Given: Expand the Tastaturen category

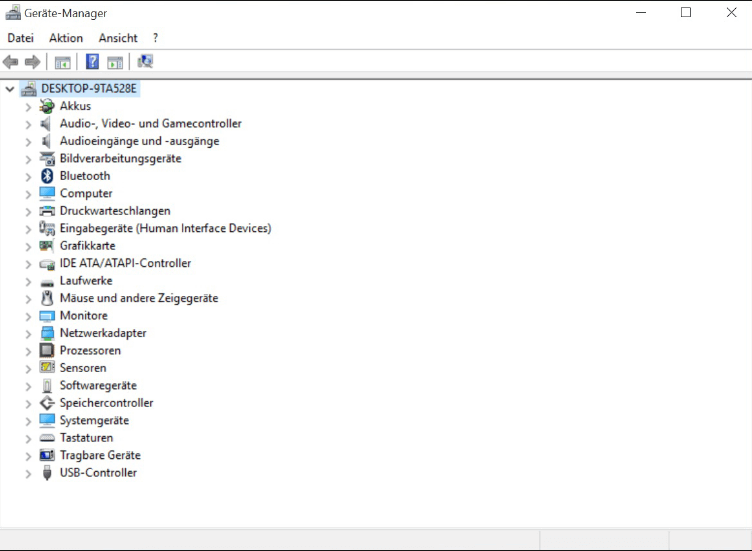Looking at the screenshot, I should tap(28, 439).
